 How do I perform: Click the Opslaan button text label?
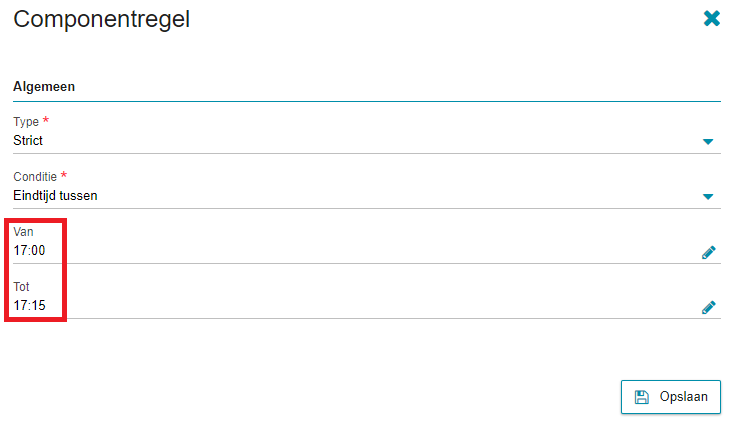[x=683, y=397]
